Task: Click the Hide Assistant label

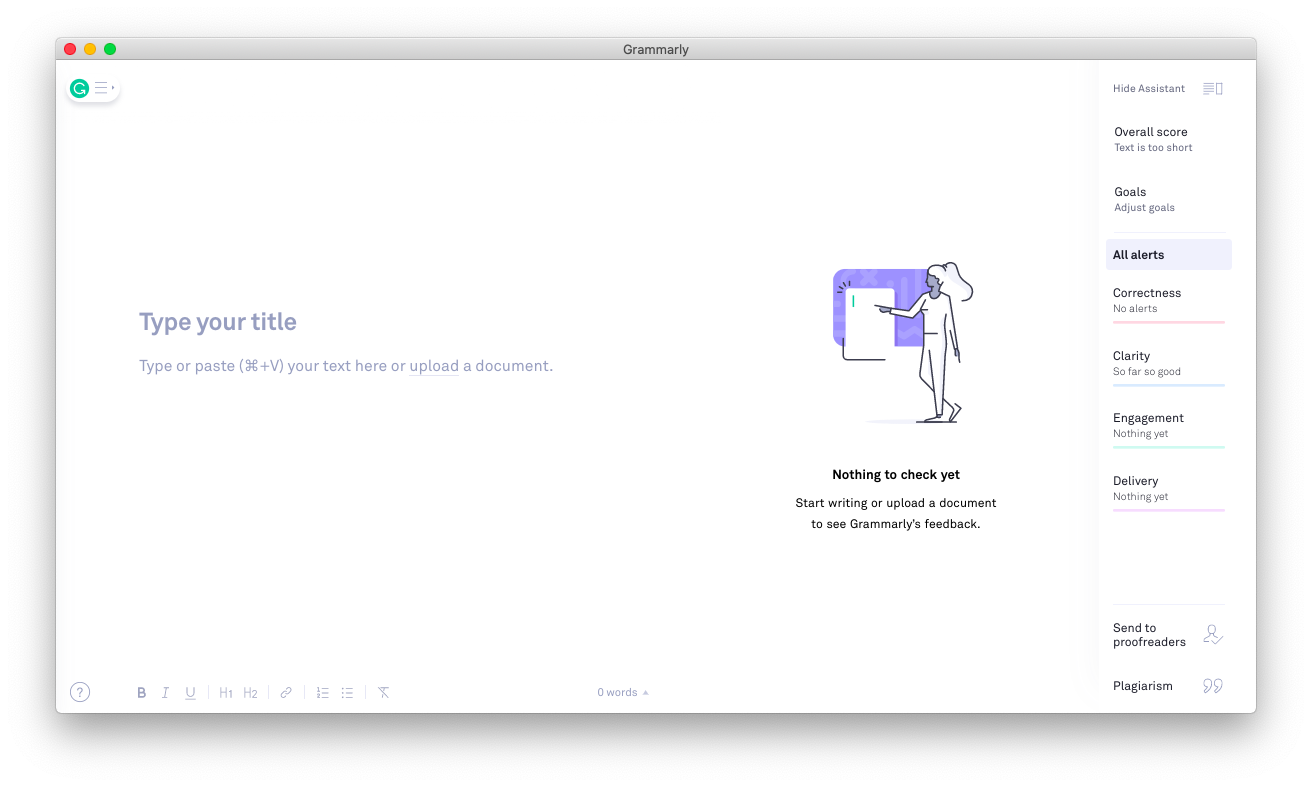Action: click(1149, 89)
